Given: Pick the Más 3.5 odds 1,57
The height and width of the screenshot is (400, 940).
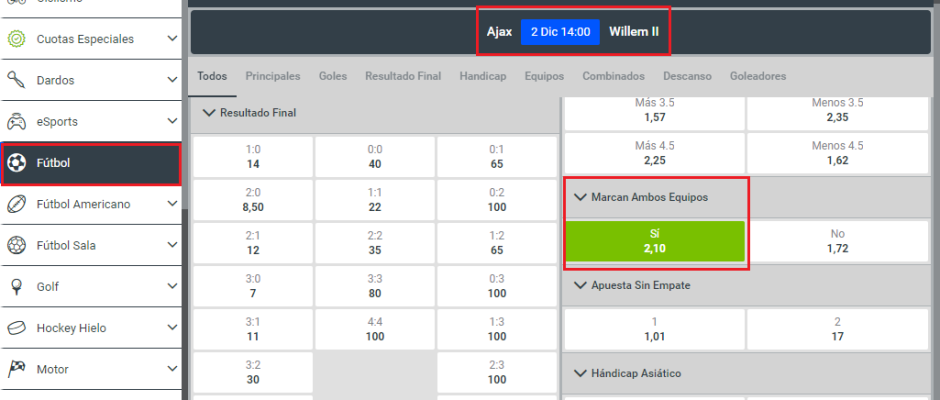Looking at the screenshot, I should [655, 113].
